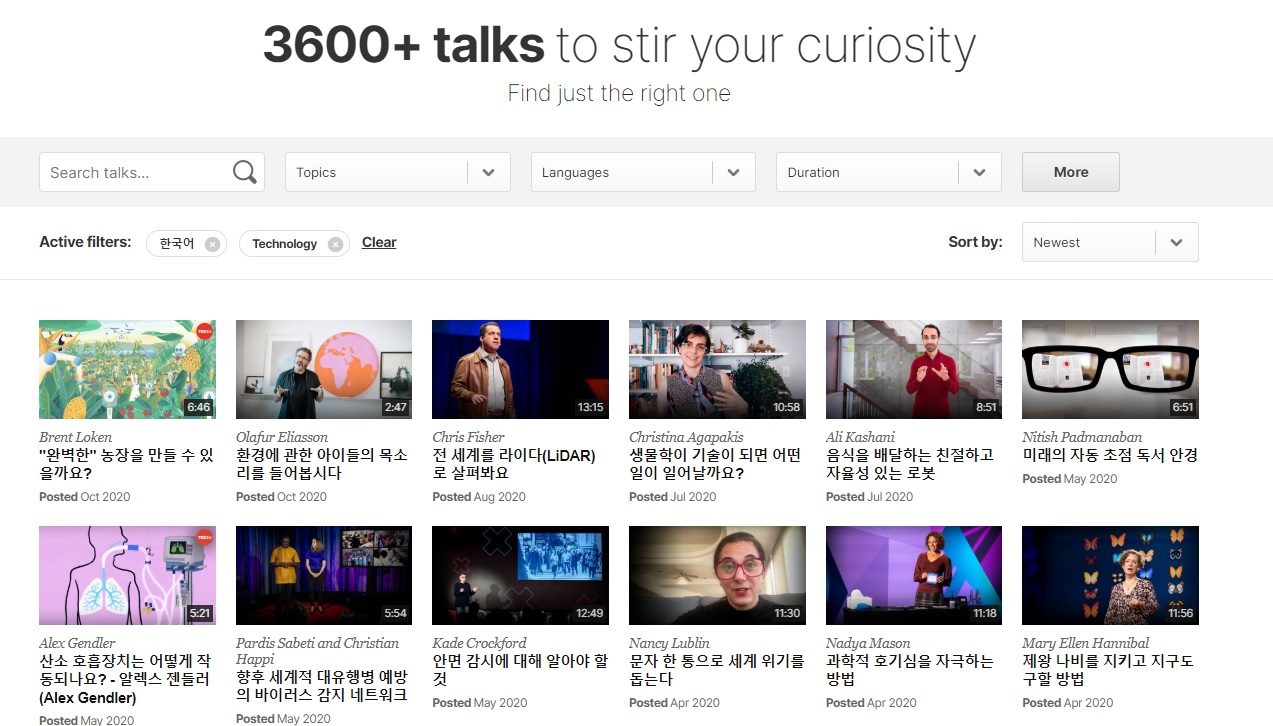Focus the Search talks input field
This screenshot has height=726, width=1273.
click(x=135, y=172)
